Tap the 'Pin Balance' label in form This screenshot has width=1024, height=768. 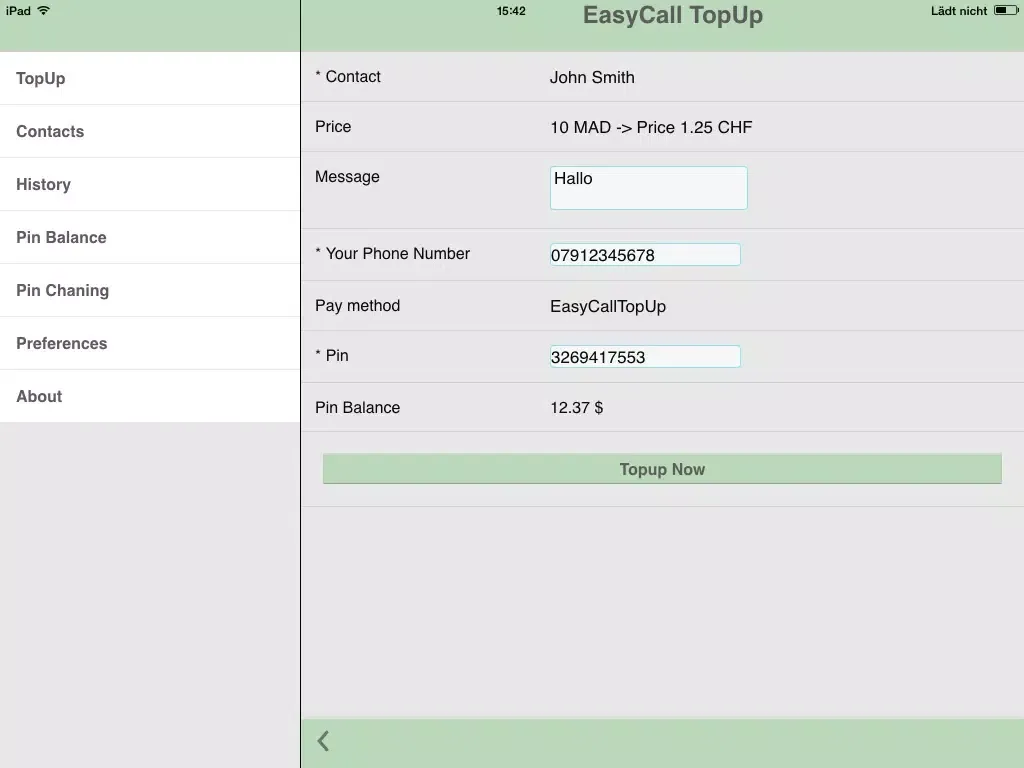pos(357,408)
